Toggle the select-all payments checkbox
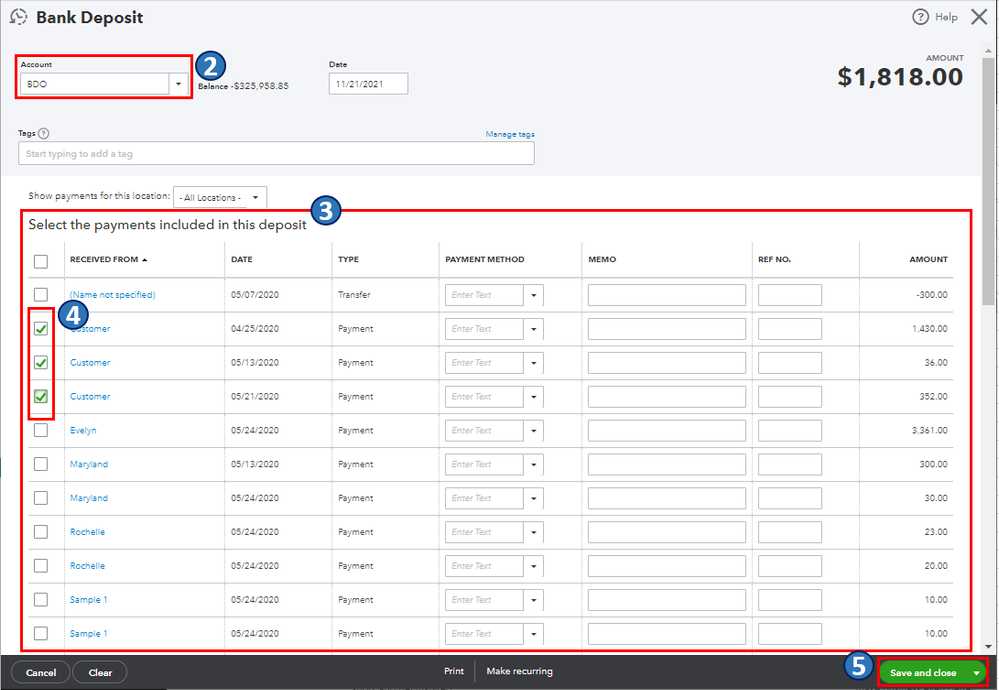Viewport: 999px width, 690px height. point(41,261)
